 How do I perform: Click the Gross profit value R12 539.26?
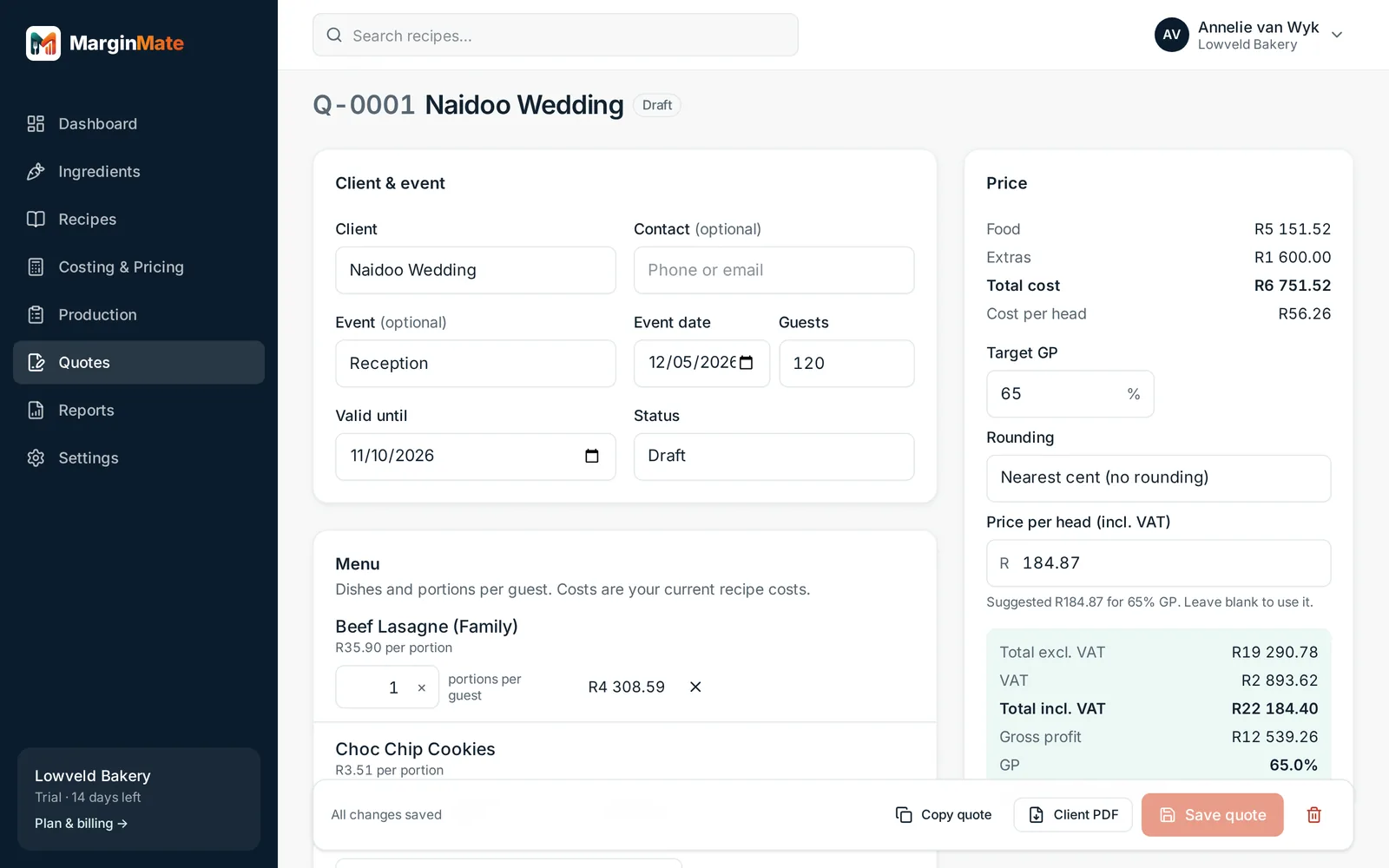pyautogui.click(x=1274, y=737)
